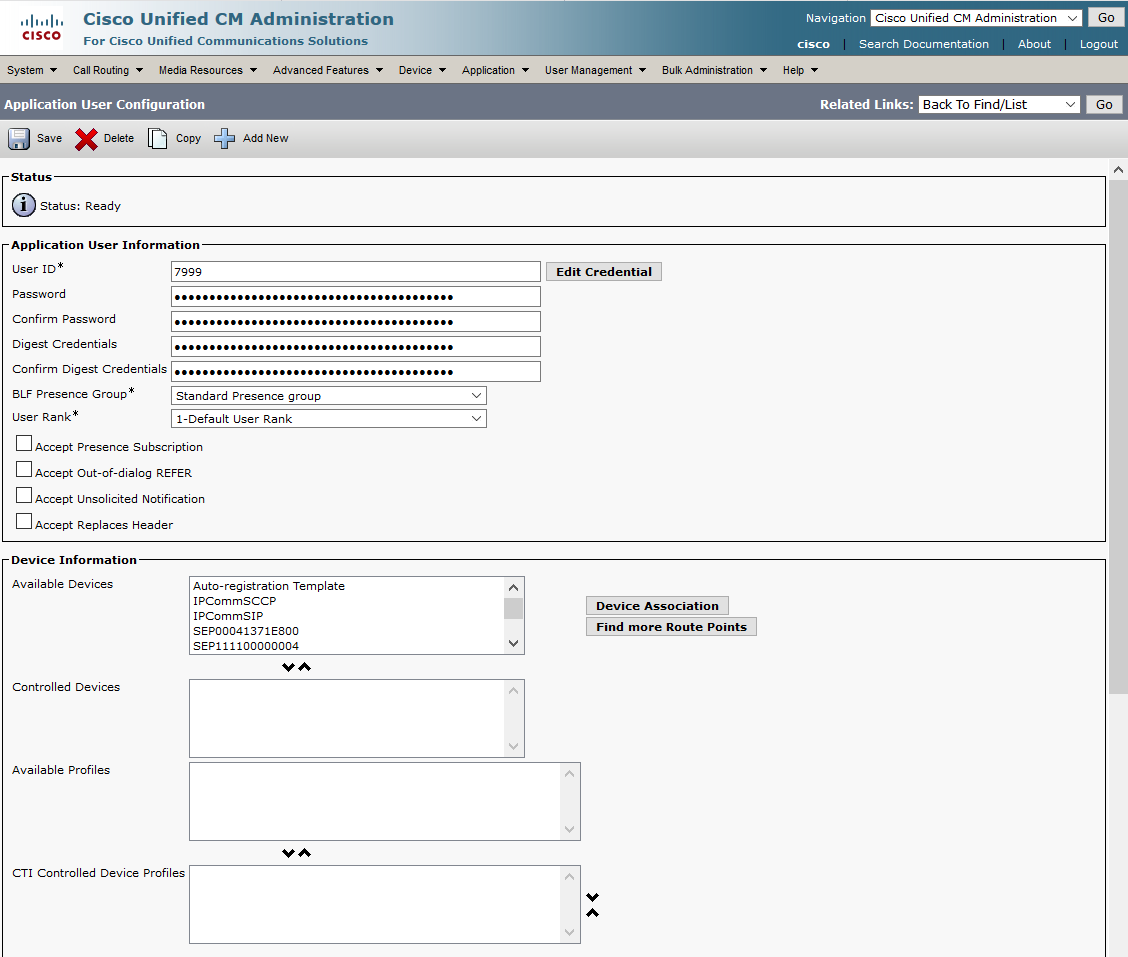The width and height of the screenshot is (1128, 957).
Task: Enable Accept Presence Subscription checkbox
Action: 24,445
